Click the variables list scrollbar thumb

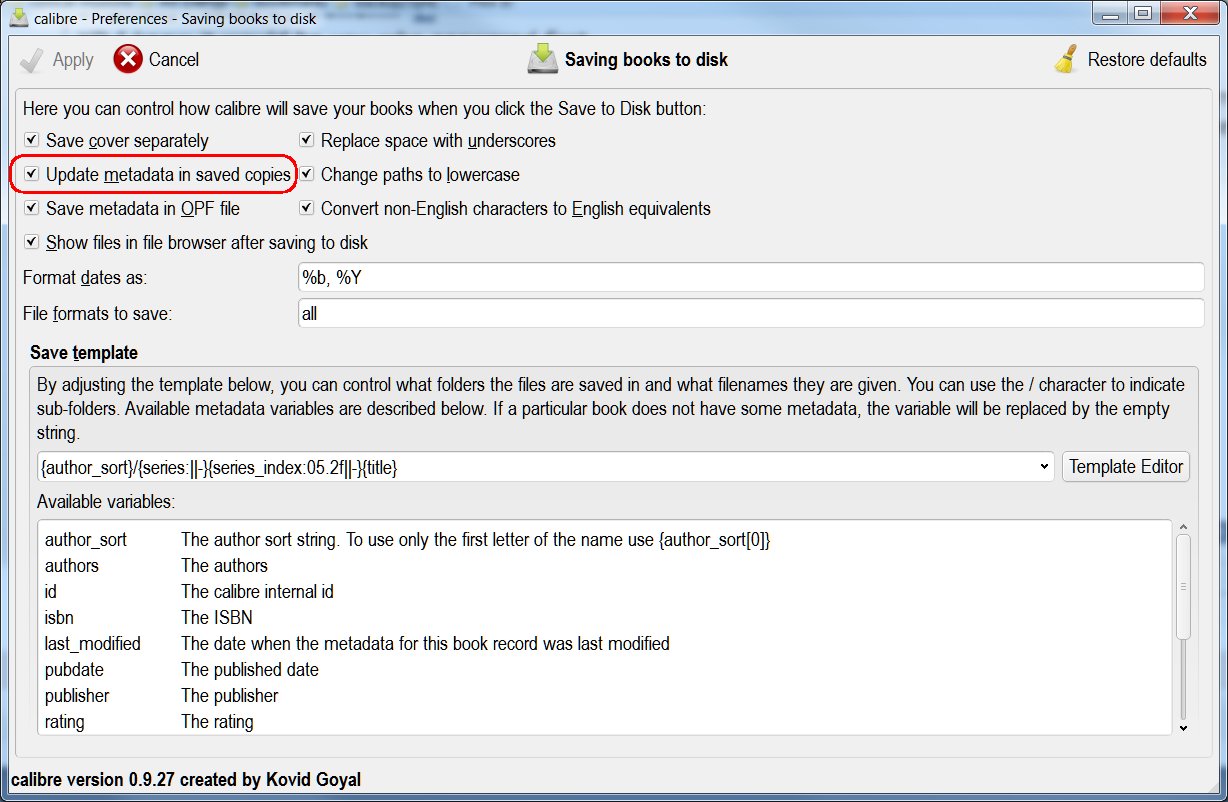tap(1183, 586)
